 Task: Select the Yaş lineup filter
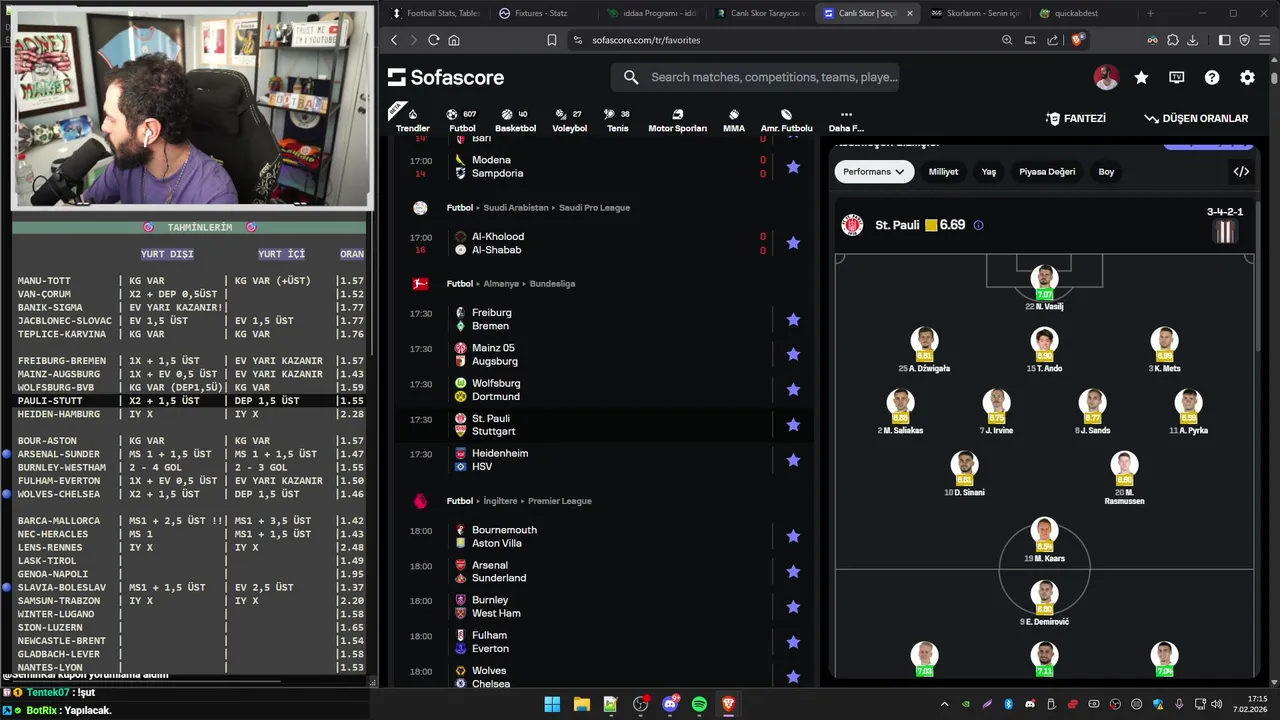pos(989,171)
